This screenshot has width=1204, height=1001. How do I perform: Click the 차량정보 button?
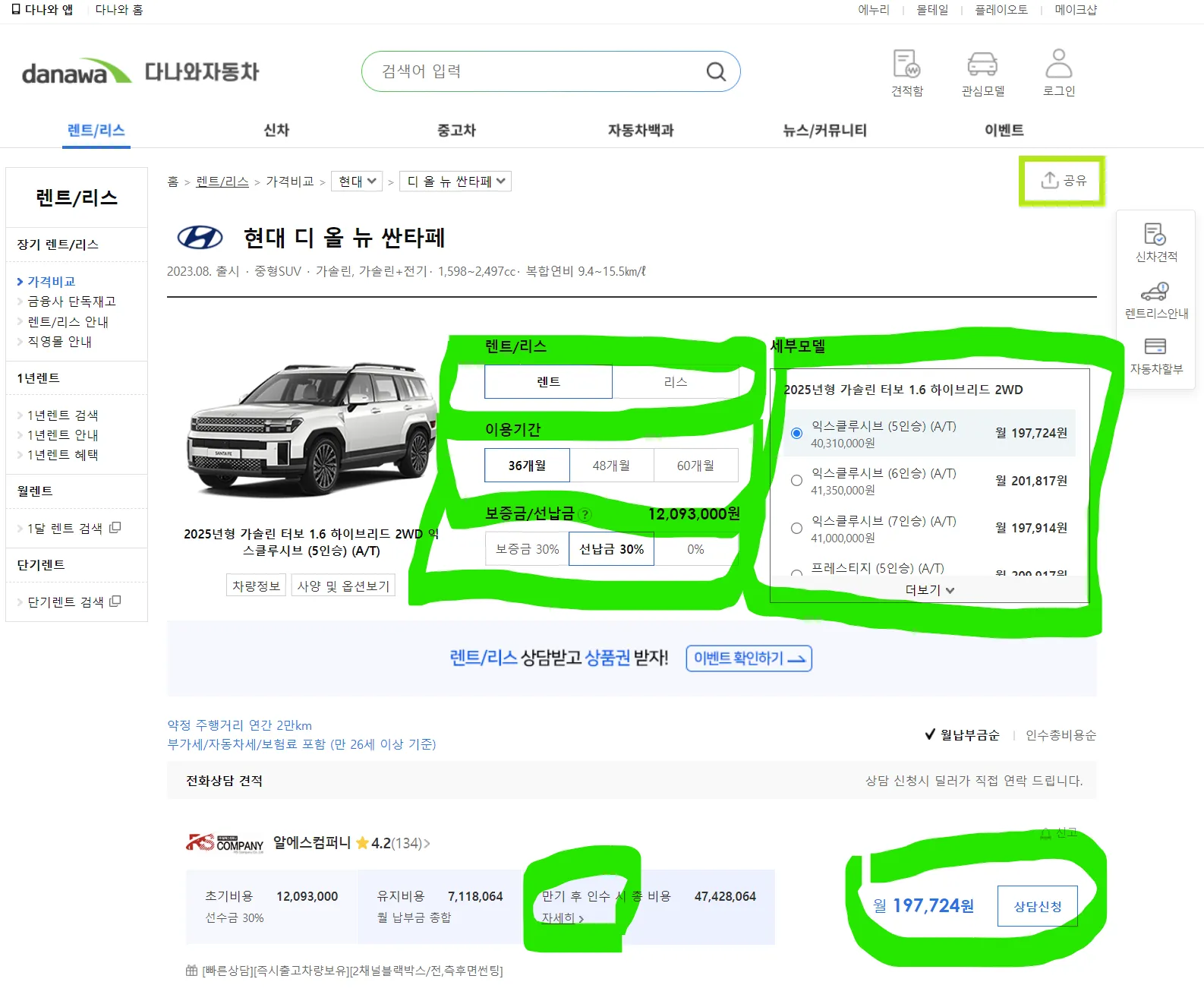pos(257,586)
